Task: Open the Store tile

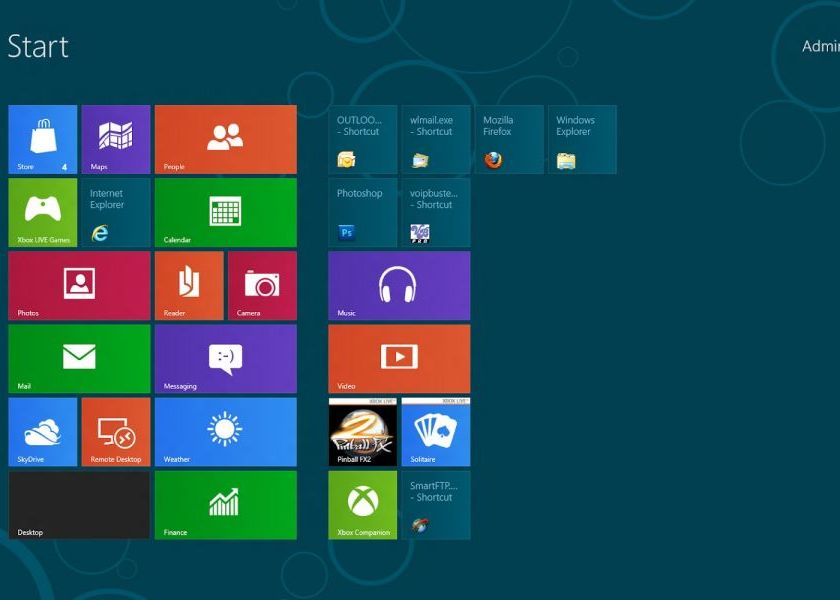Action: tap(42, 139)
